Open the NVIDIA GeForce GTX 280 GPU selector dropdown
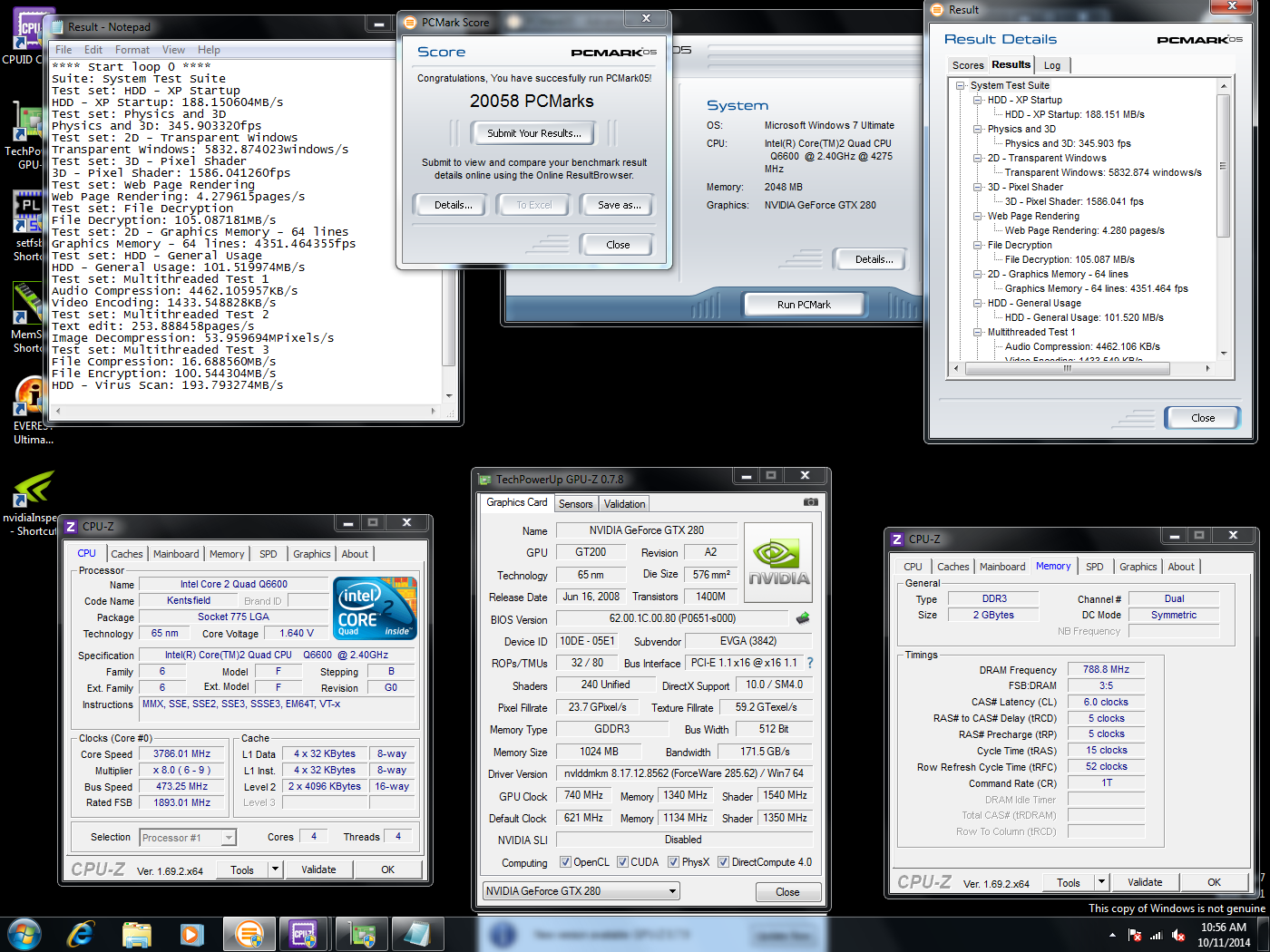 [672, 891]
